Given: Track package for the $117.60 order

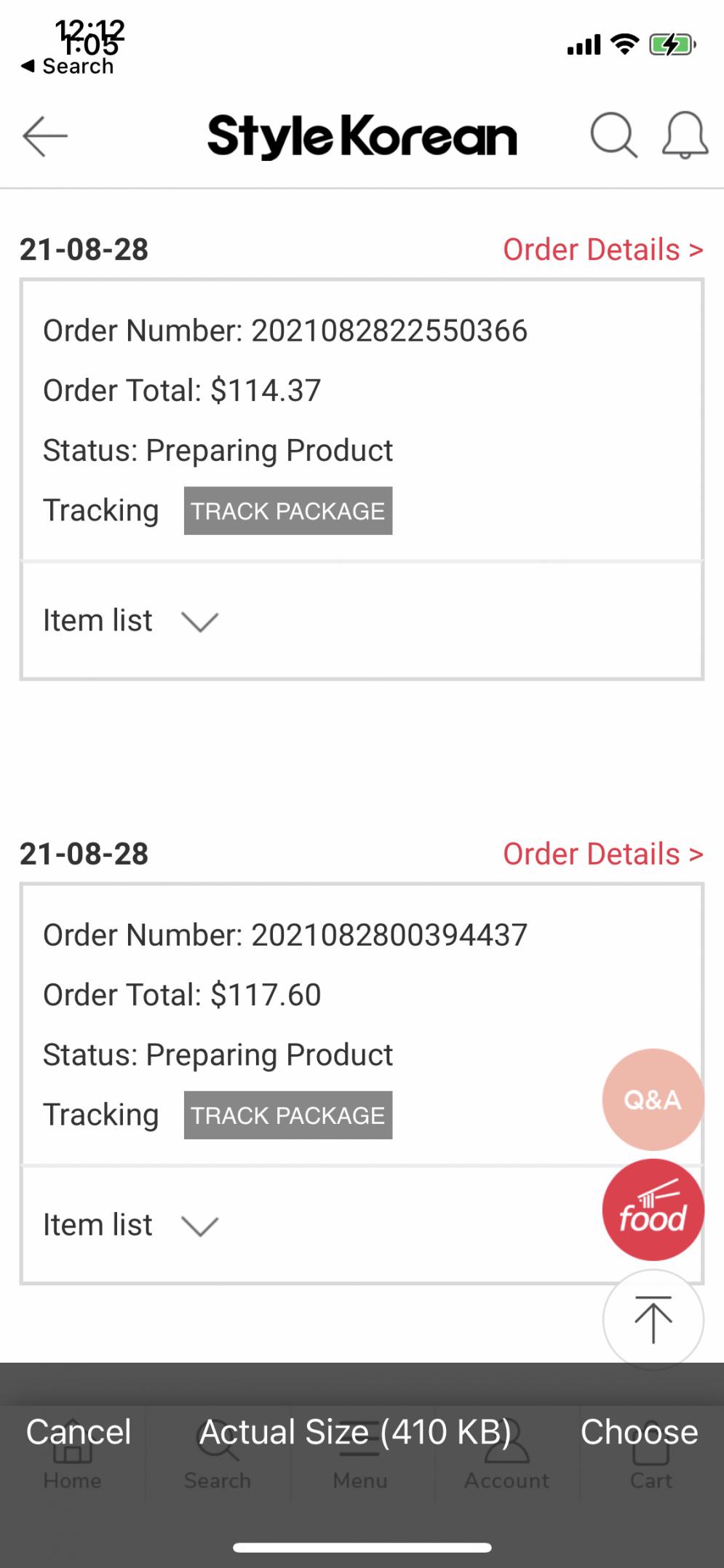Looking at the screenshot, I should pyautogui.click(x=288, y=1115).
